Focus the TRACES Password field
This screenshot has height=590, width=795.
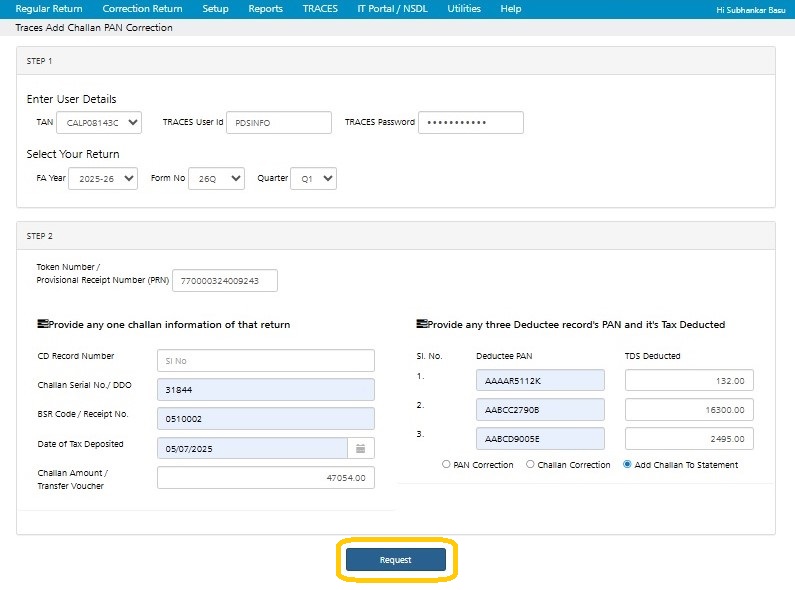click(x=470, y=122)
